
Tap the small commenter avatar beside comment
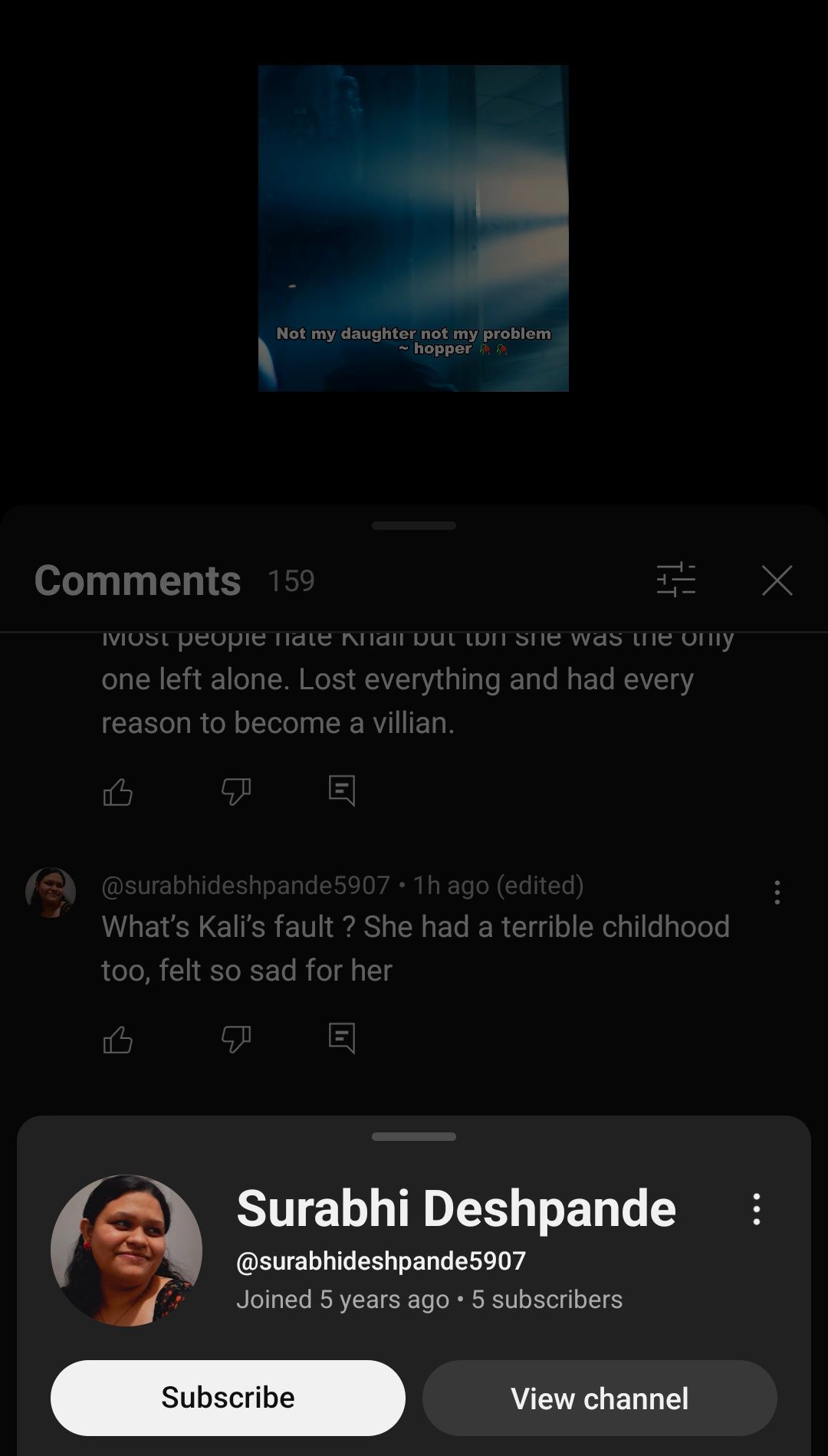pyautogui.click(x=51, y=892)
